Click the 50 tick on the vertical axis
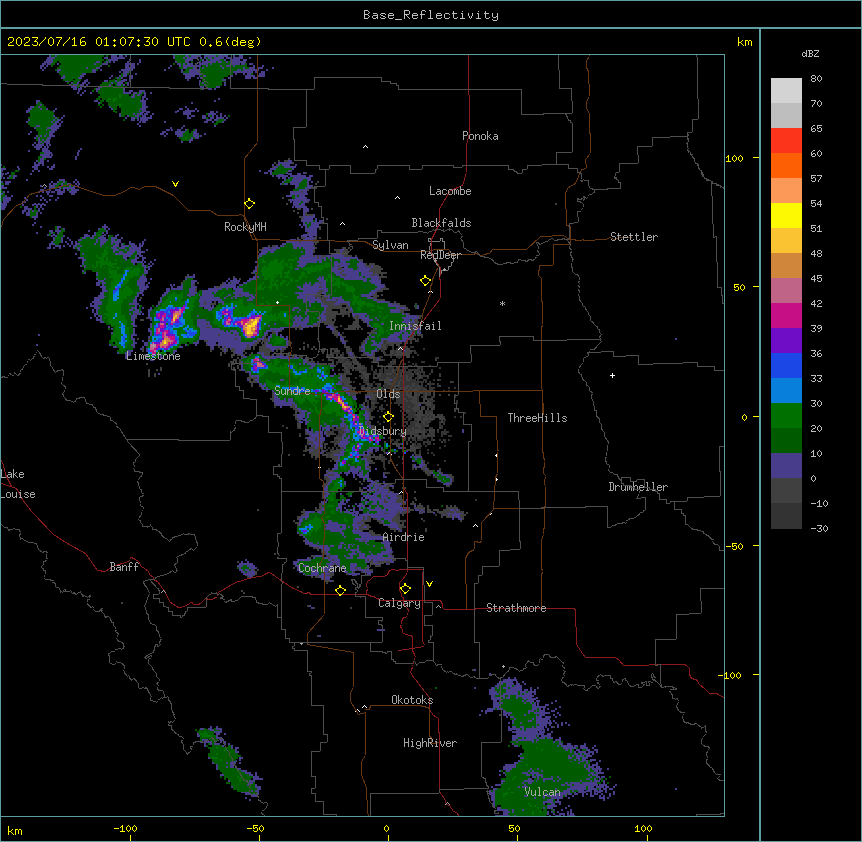862x842 pixels. point(739,287)
